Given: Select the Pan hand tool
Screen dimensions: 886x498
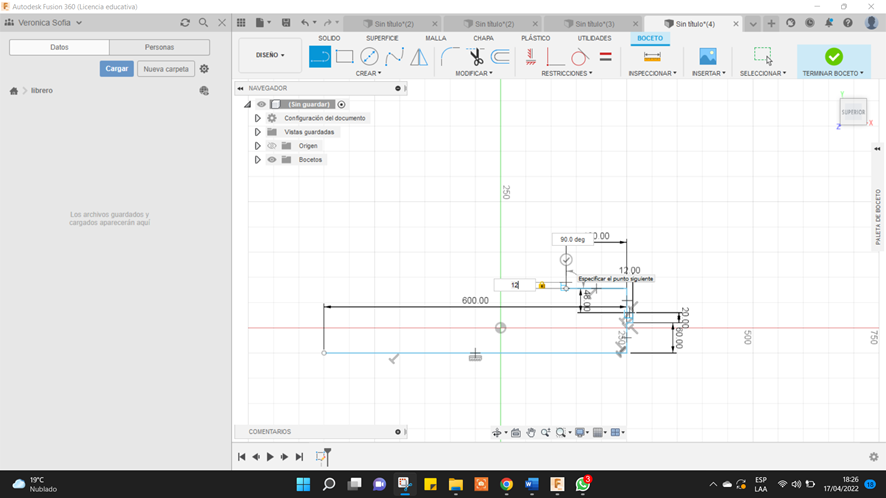Looking at the screenshot, I should 531,432.
